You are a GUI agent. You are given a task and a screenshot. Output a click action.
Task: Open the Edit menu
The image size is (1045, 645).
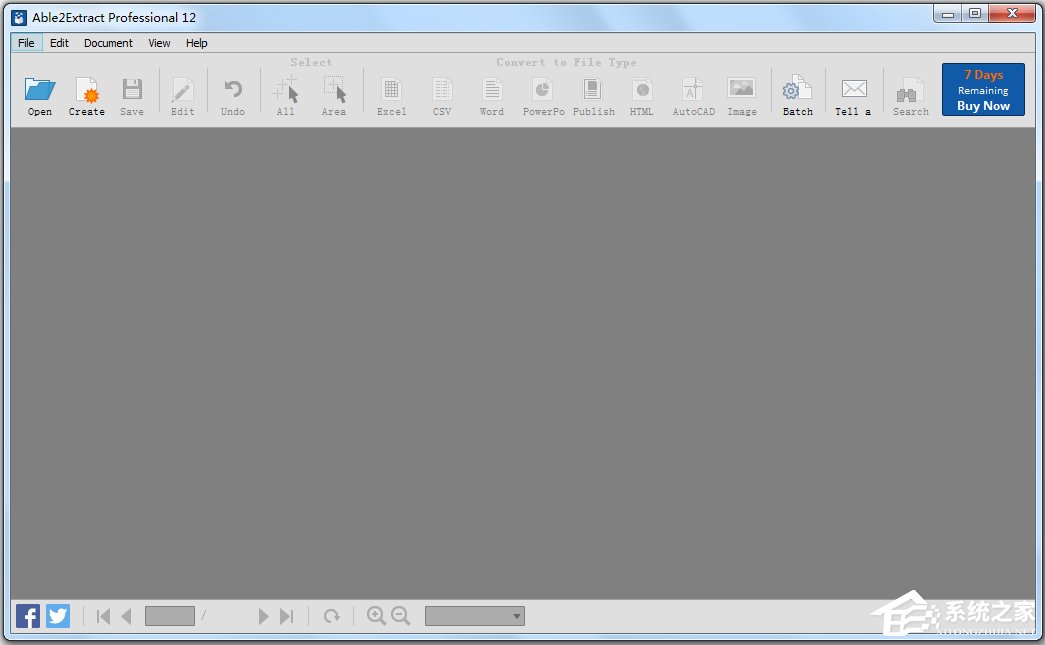(x=59, y=43)
